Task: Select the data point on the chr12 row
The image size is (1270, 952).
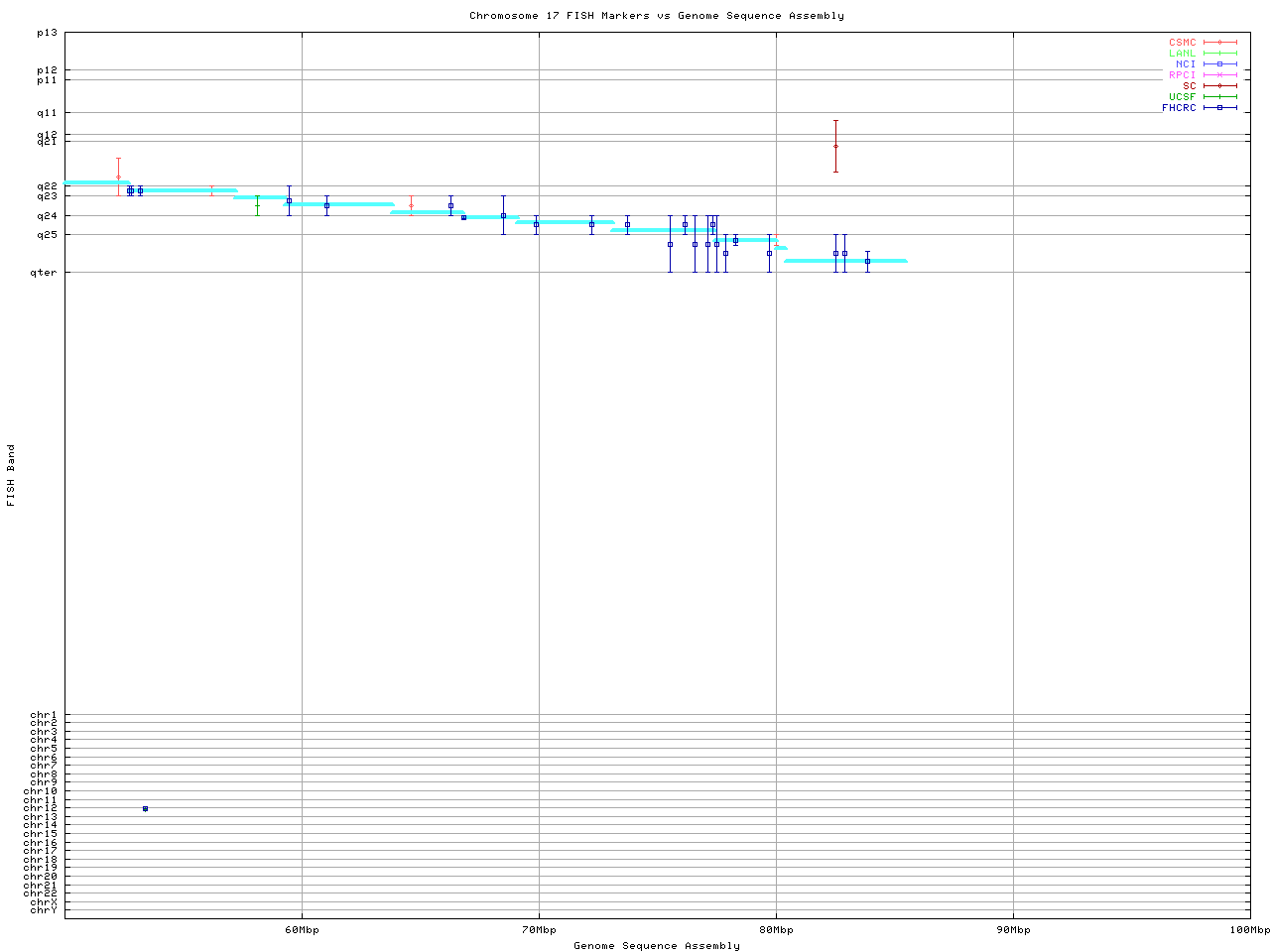Action: coord(145,809)
